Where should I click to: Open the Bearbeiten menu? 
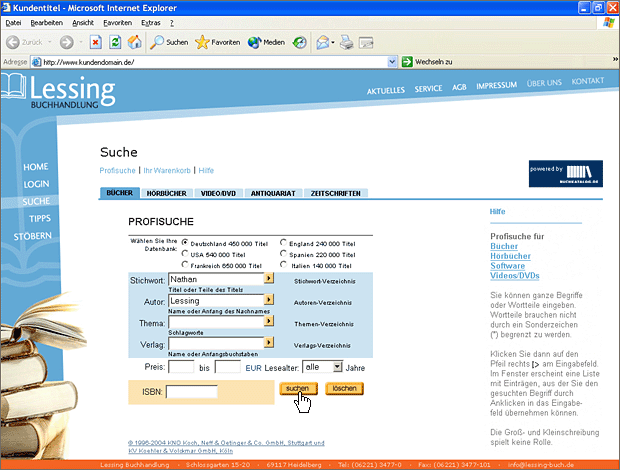click(47, 23)
